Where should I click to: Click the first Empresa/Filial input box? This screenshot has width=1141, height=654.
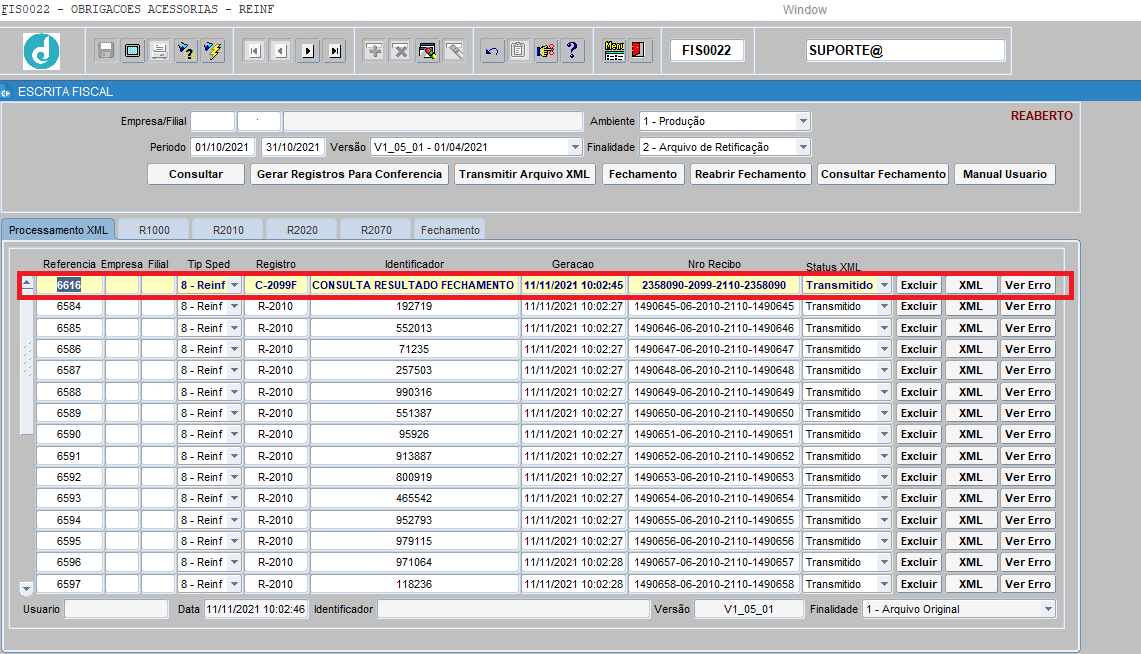click(x=212, y=121)
